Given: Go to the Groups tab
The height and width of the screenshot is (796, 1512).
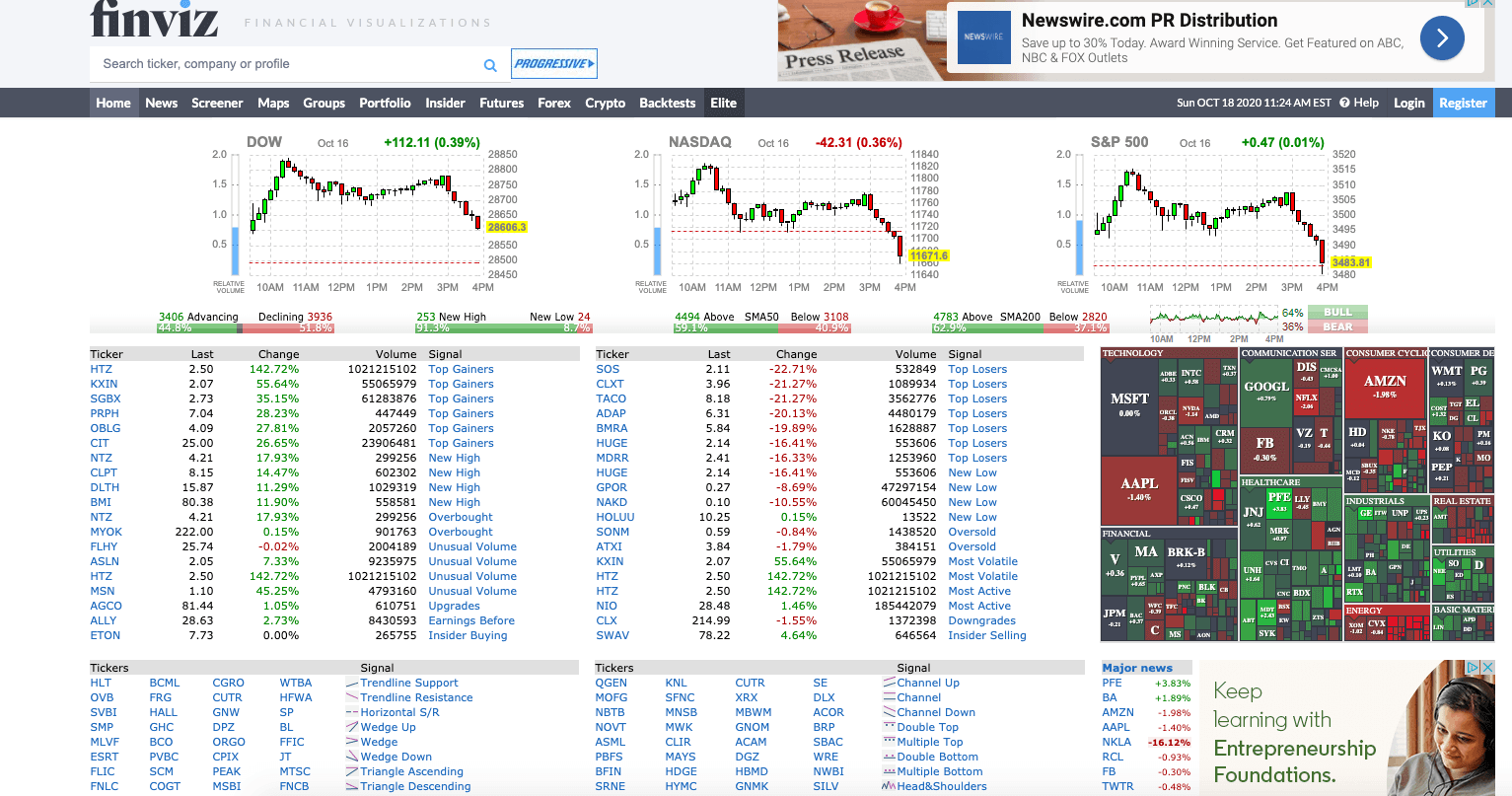Looking at the screenshot, I should [324, 103].
